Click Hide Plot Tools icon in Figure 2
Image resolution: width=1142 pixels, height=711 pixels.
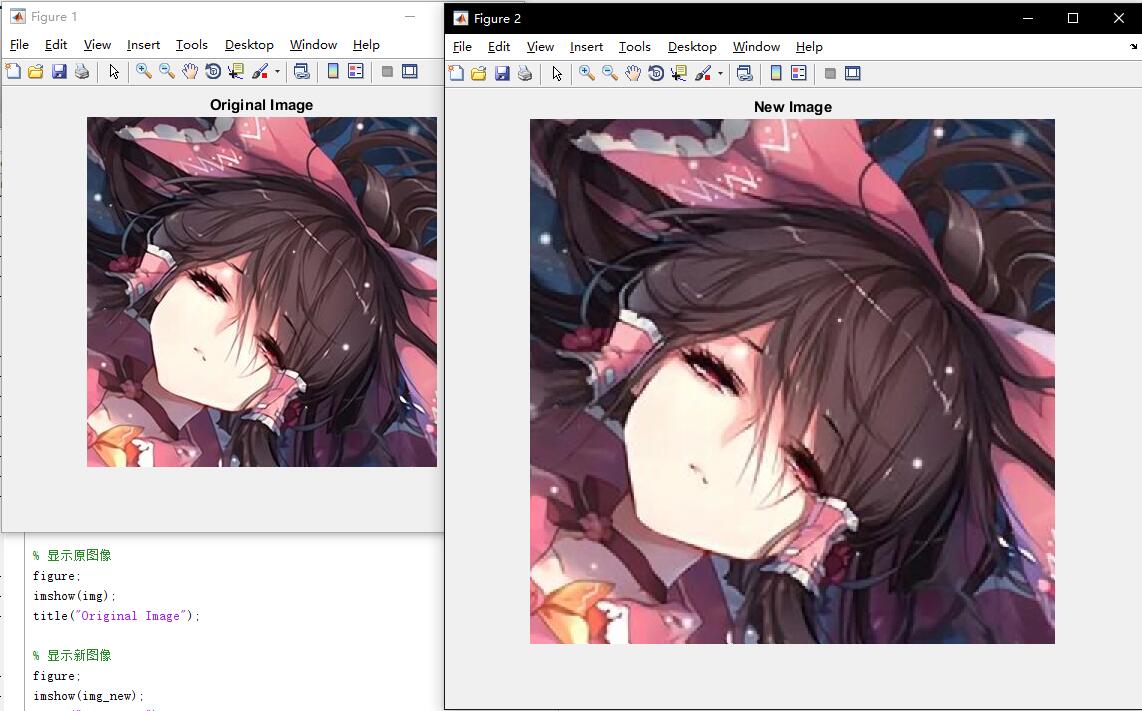click(830, 73)
